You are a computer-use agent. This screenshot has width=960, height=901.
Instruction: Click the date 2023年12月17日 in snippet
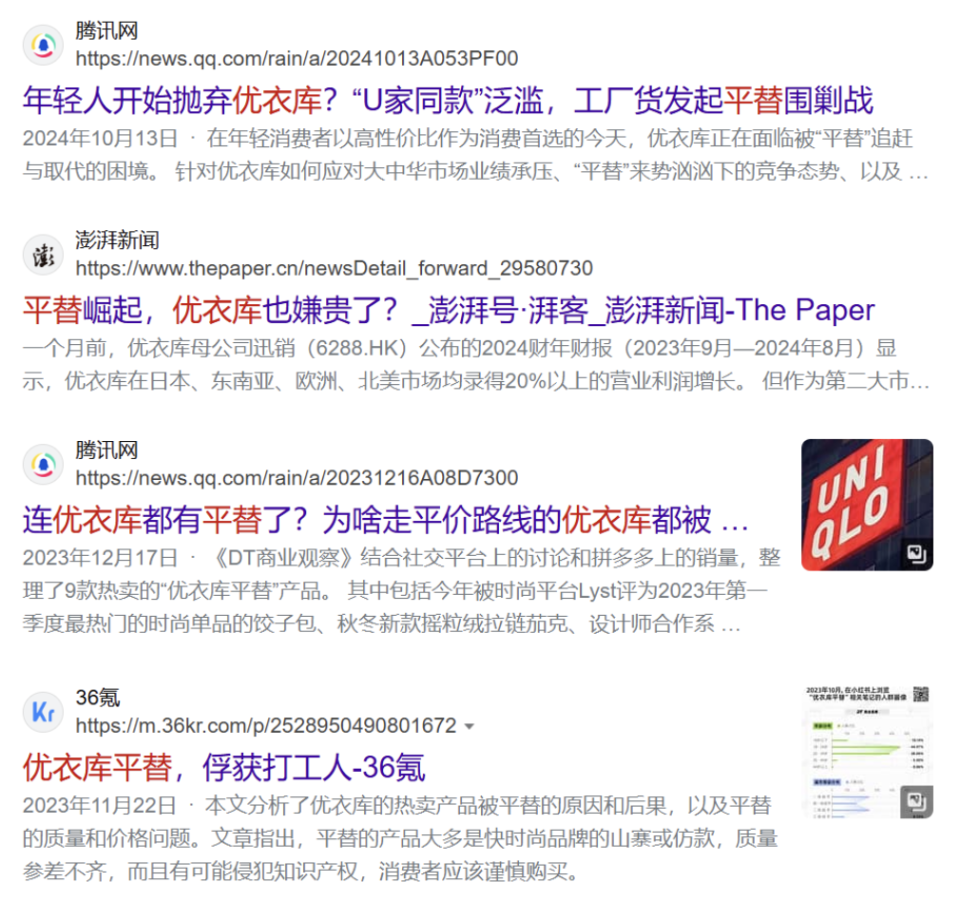click(x=100, y=558)
